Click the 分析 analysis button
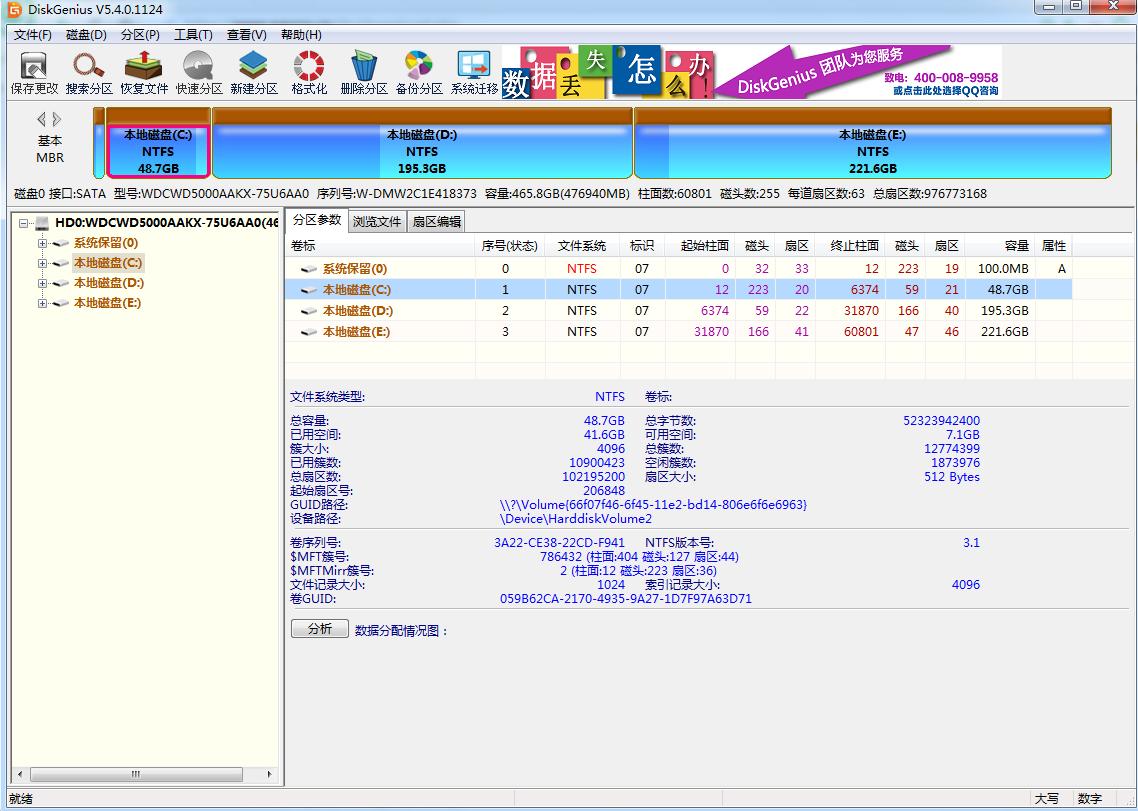This screenshot has width=1138, height=811. (318, 628)
